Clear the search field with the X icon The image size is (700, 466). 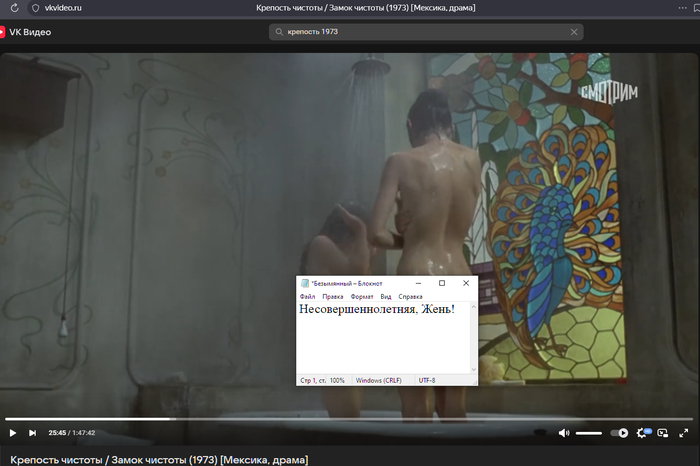click(x=574, y=32)
